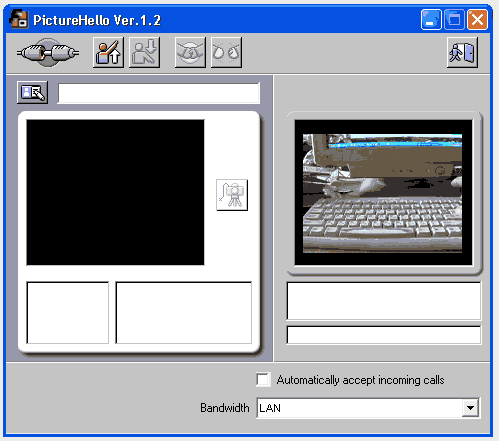Click the small left text box under remote video
Viewport: 499px width, 441px height.
pyautogui.click(x=68, y=313)
